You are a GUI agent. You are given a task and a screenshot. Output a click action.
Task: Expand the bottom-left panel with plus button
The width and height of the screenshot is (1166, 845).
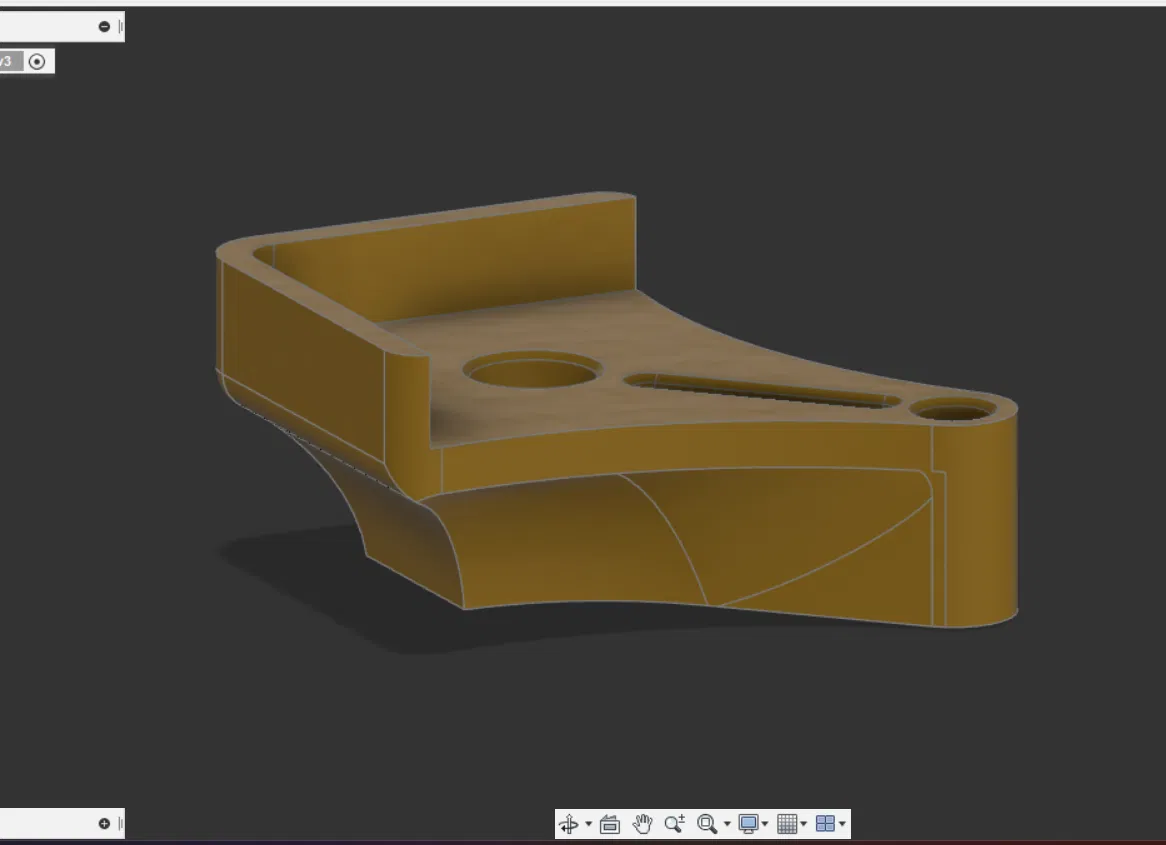tap(104, 823)
